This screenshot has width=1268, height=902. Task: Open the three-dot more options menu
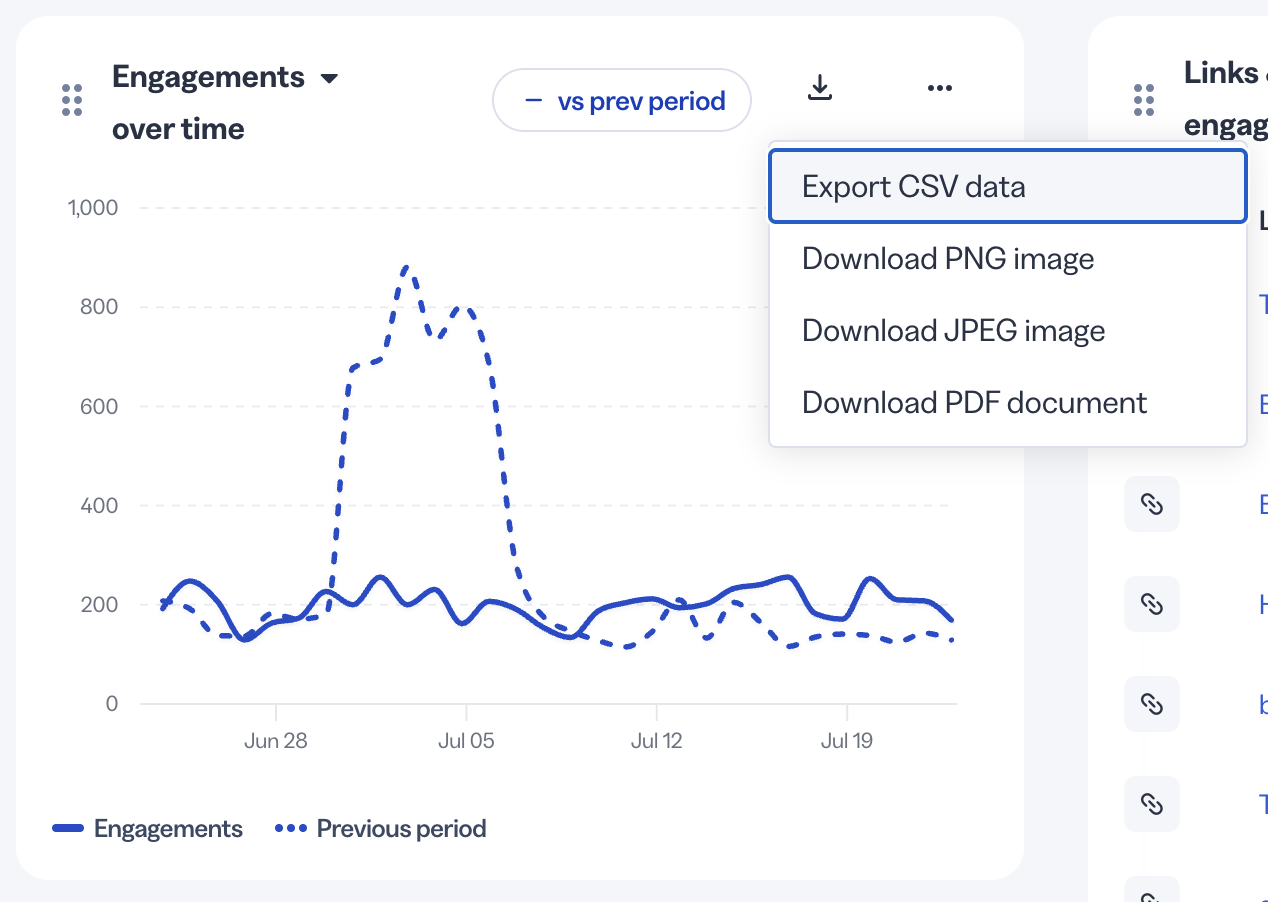coord(940,88)
